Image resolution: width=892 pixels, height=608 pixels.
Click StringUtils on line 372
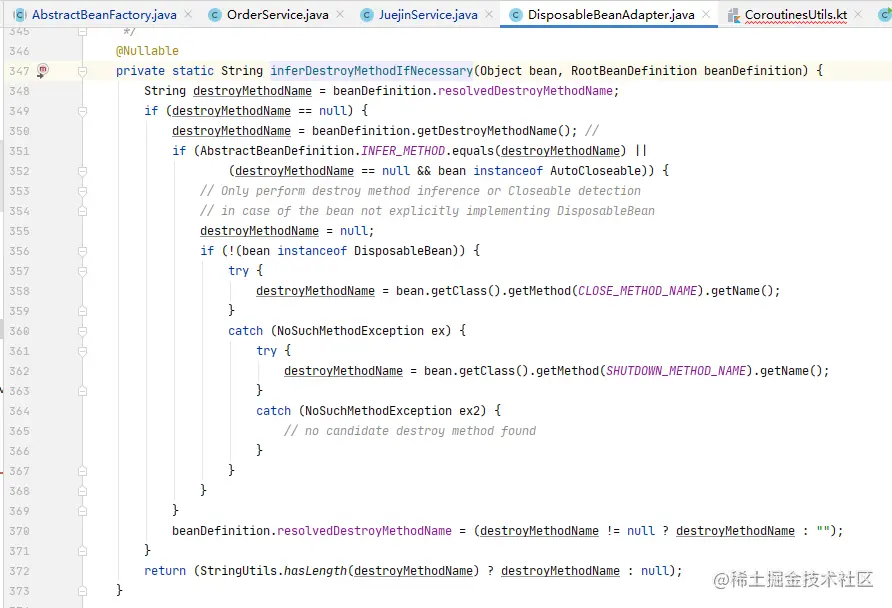click(x=238, y=571)
